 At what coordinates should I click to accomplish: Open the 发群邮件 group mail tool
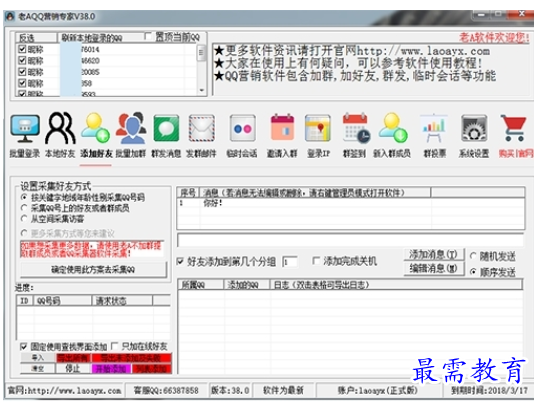pos(201,135)
